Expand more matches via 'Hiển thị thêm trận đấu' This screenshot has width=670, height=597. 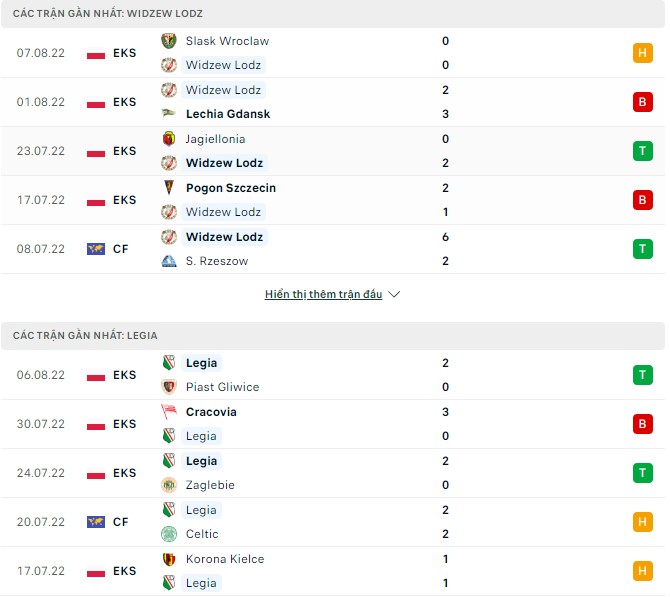pyautogui.click(x=324, y=295)
